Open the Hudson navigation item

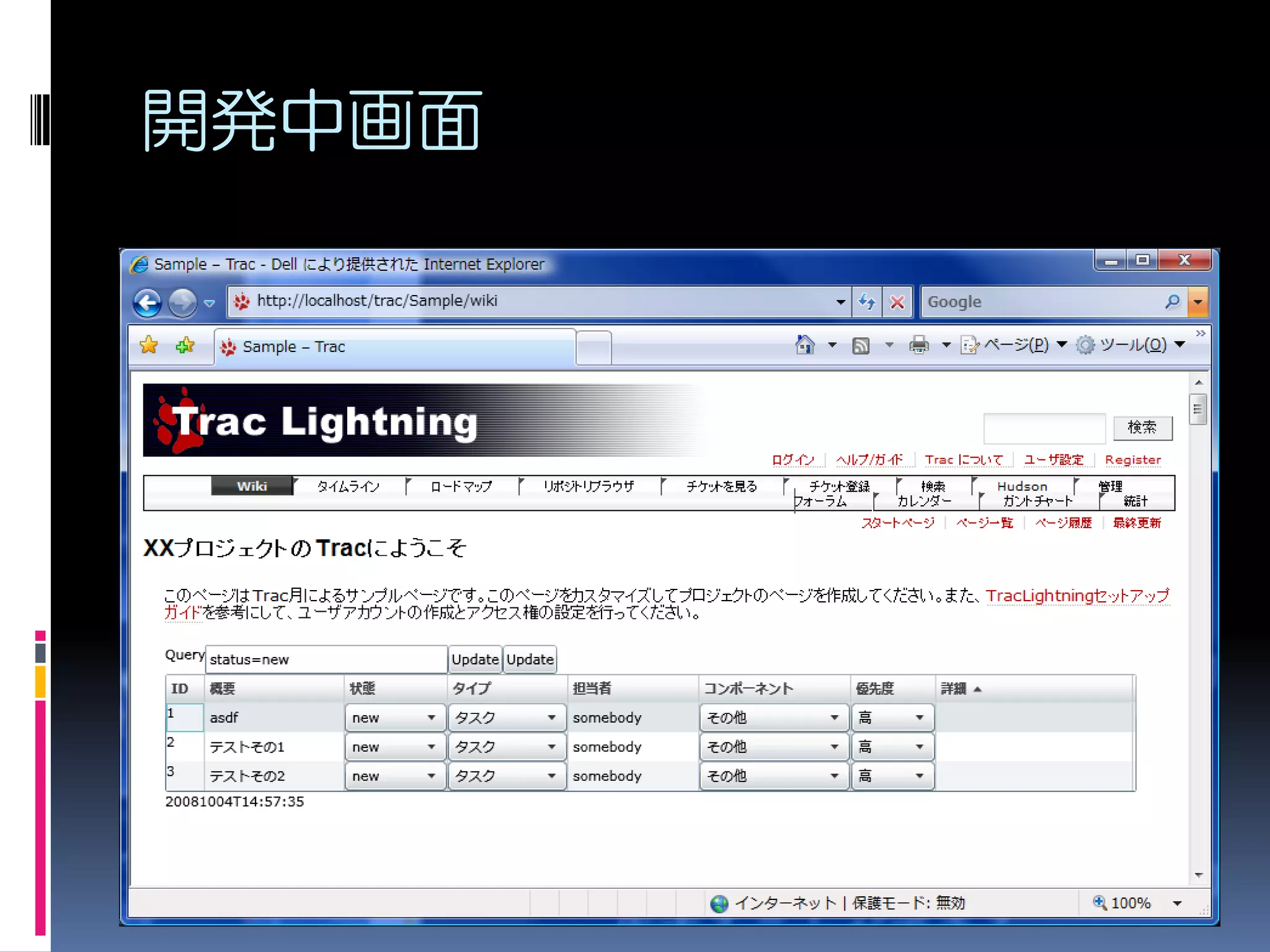pos(1022,487)
